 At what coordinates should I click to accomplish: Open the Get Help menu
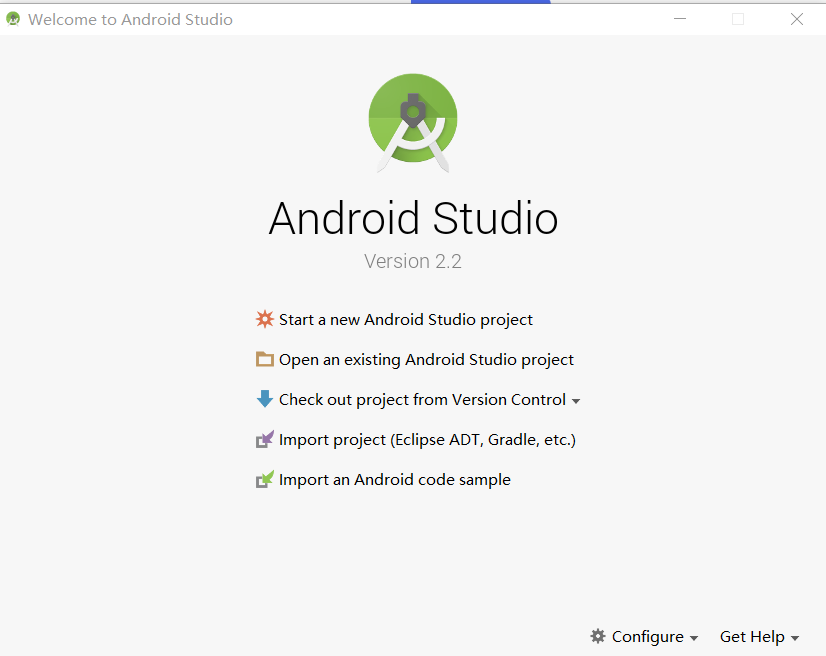coord(760,637)
